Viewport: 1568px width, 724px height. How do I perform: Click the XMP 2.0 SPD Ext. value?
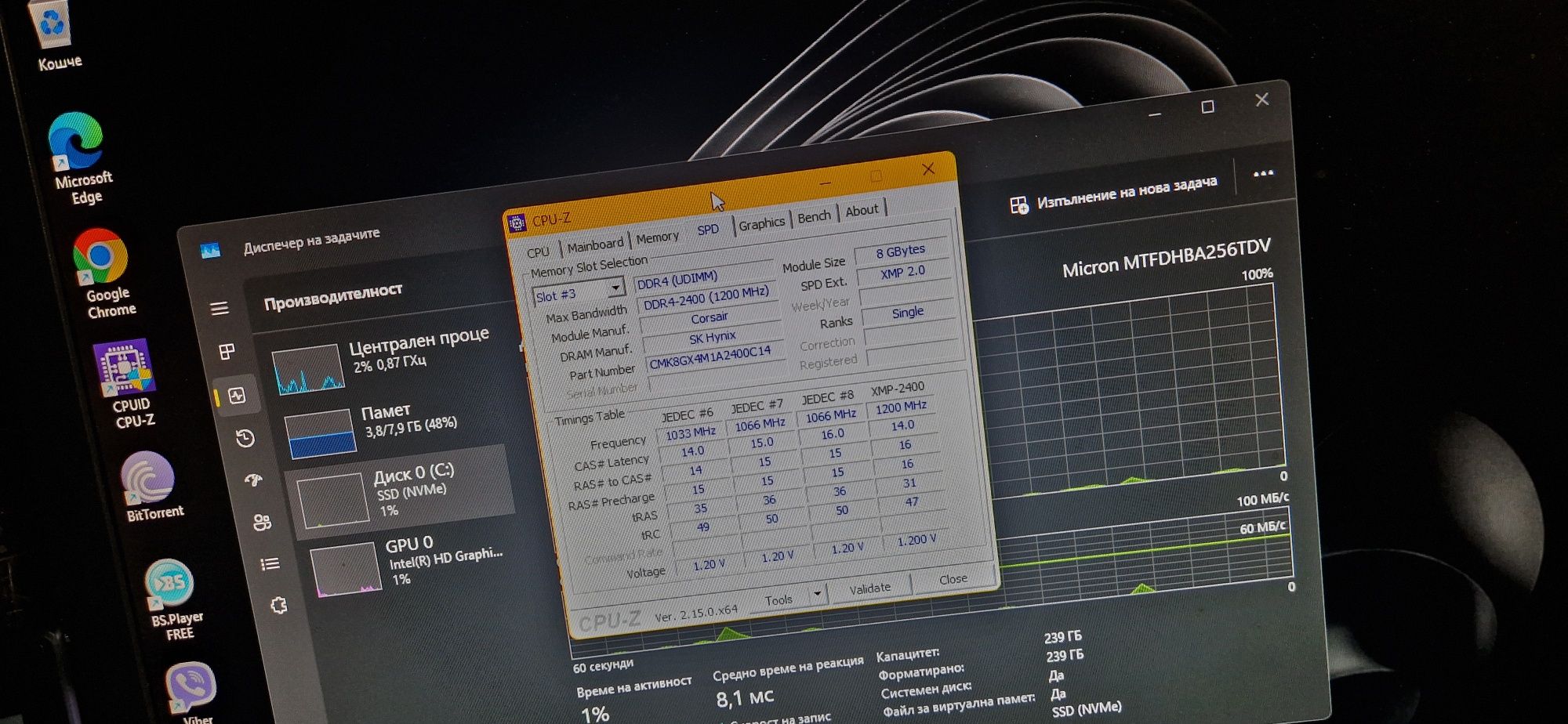point(903,273)
